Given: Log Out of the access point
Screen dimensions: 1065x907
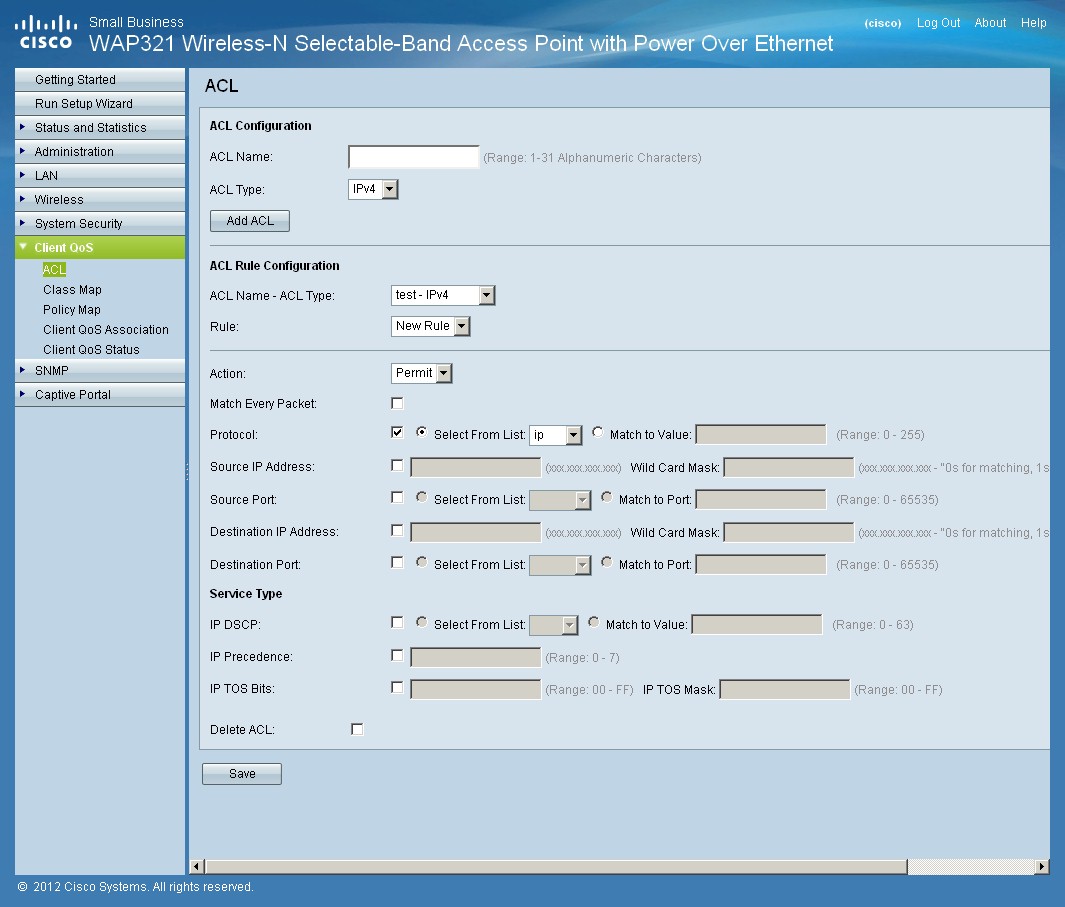Looking at the screenshot, I should [x=938, y=22].
